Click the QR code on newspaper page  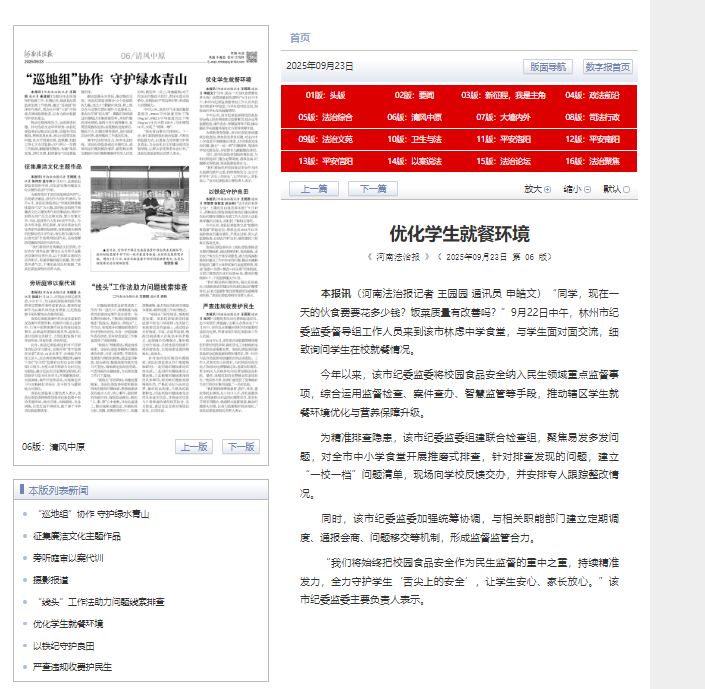pos(251,58)
